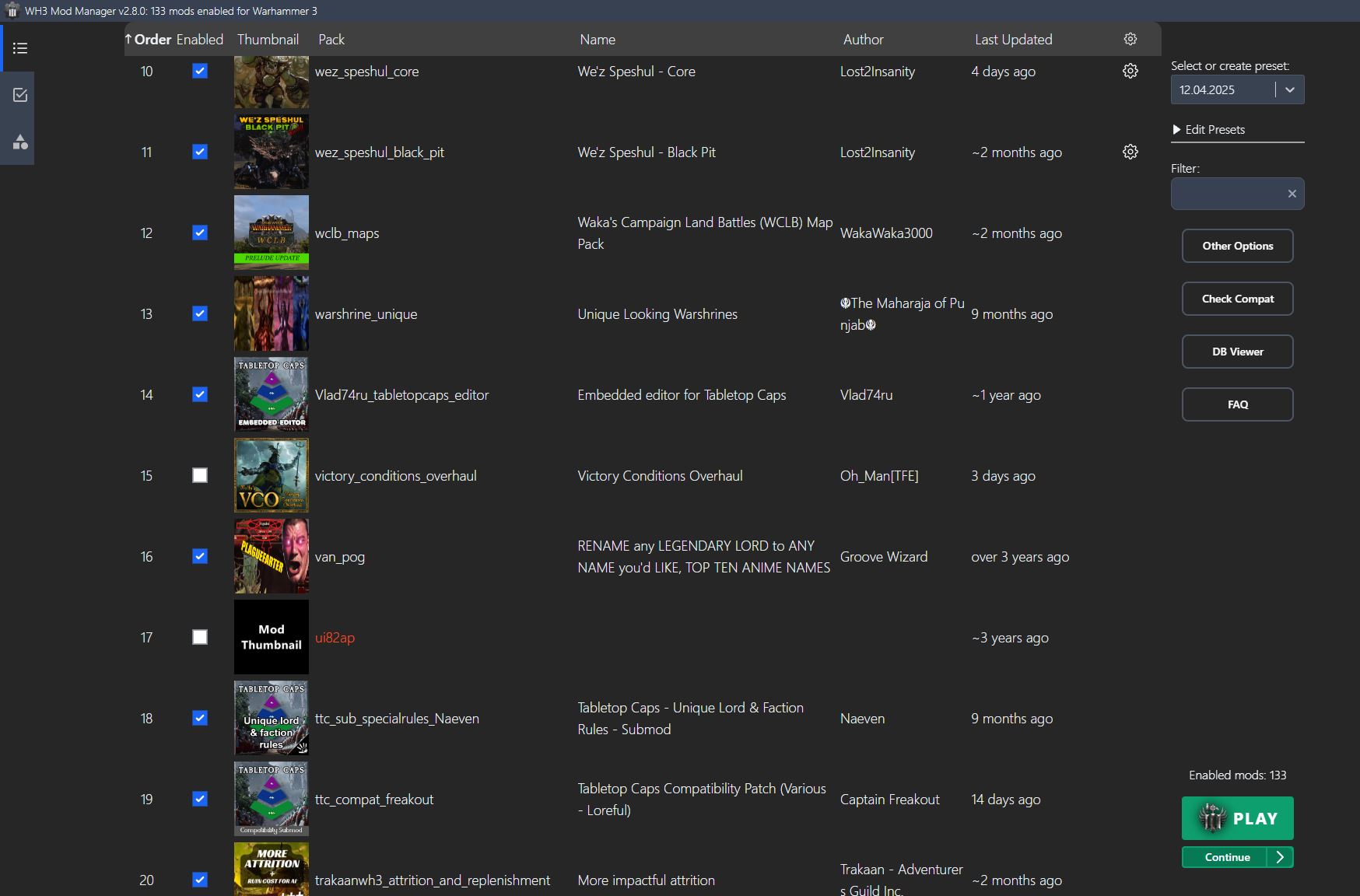This screenshot has width=1360, height=896.
Task: Open the table column settings gear in header
Action: coord(1130,39)
